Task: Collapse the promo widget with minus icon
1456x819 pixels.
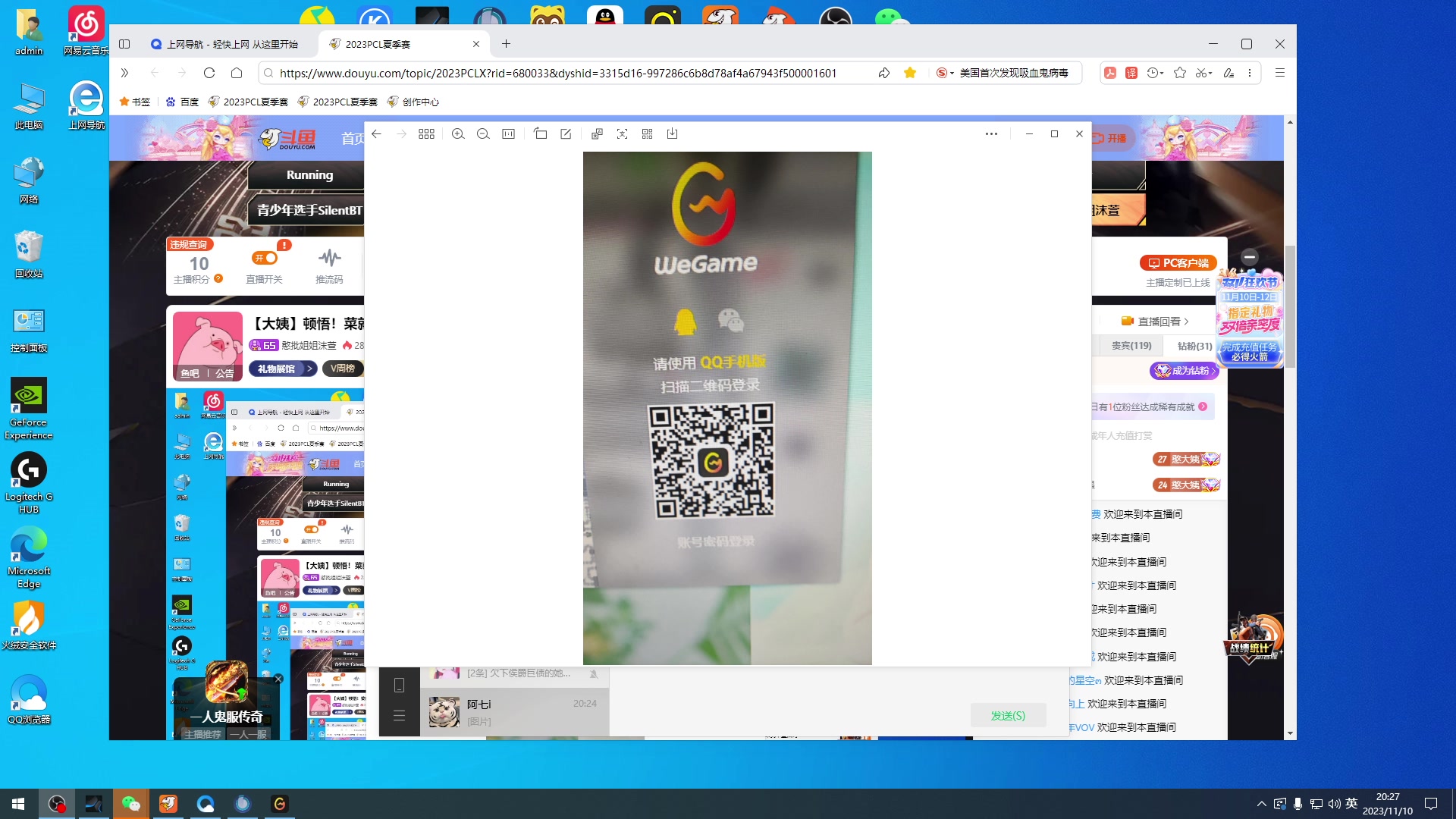Action: (1250, 257)
